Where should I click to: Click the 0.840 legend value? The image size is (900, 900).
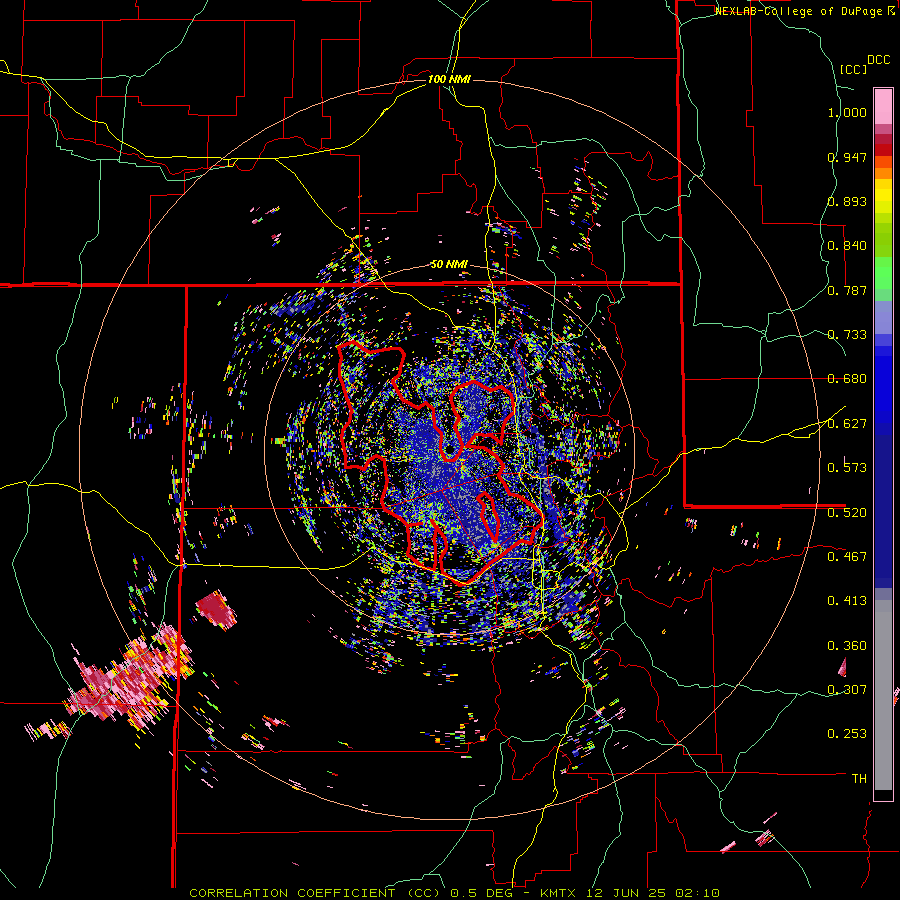click(x=847, y=246)
